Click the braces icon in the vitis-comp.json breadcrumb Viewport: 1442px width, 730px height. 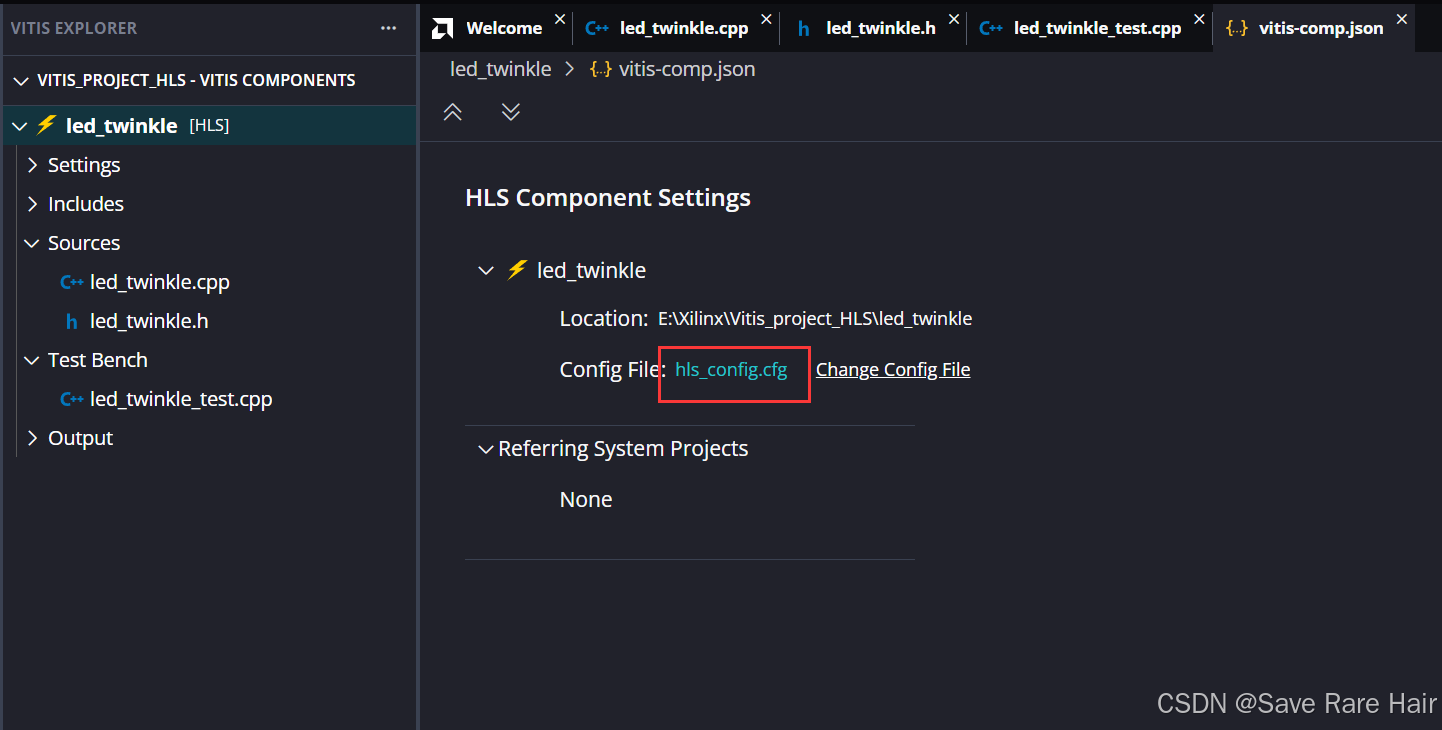tap(601, 69)
